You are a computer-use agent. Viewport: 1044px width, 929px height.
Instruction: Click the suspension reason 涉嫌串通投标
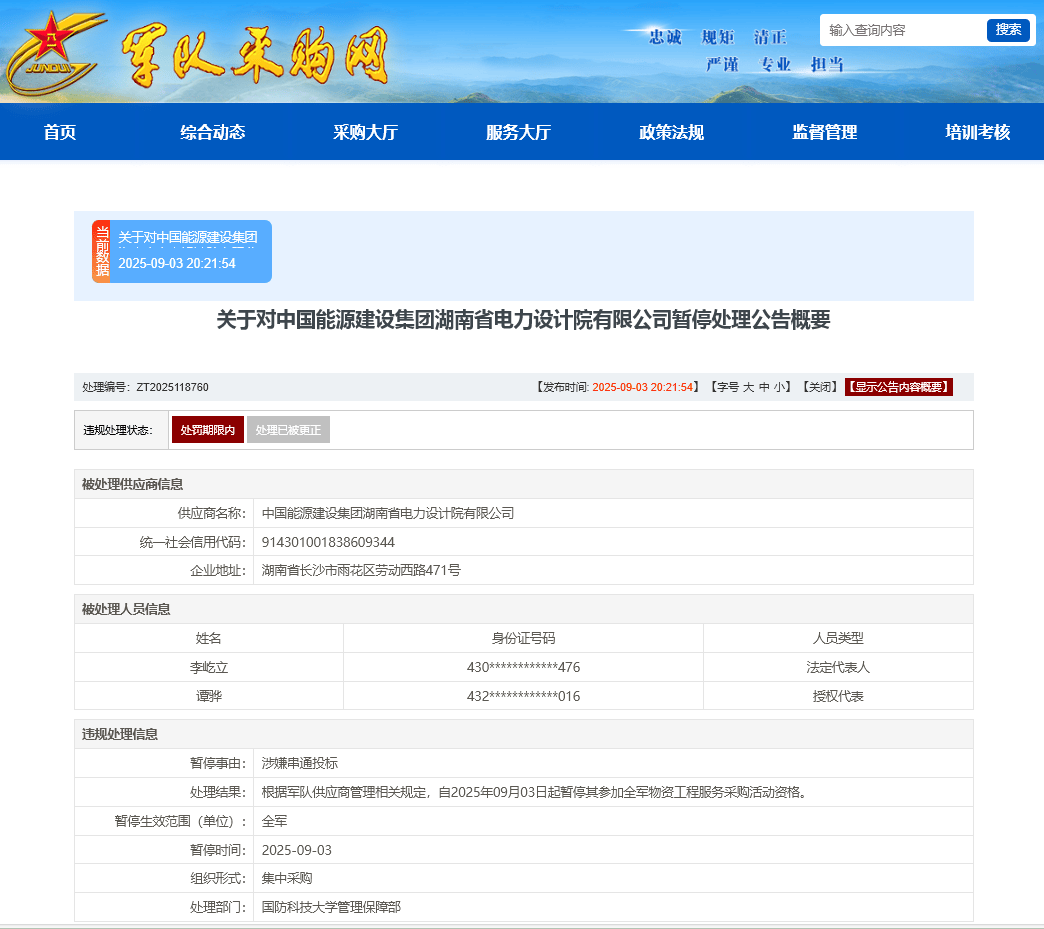[x=300, y=763]
